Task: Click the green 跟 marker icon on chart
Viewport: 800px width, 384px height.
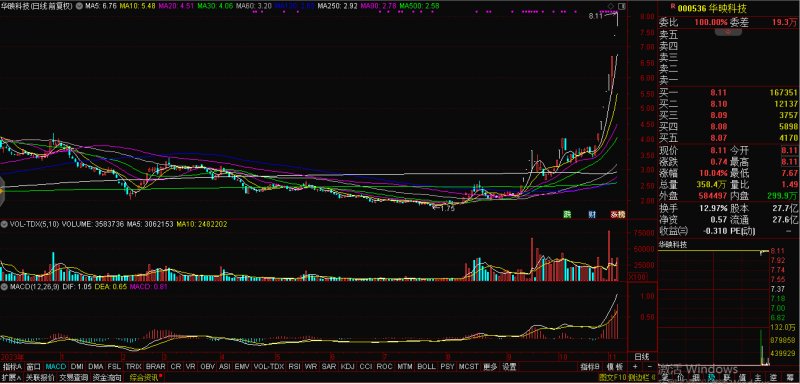Action: click(567, 215)
